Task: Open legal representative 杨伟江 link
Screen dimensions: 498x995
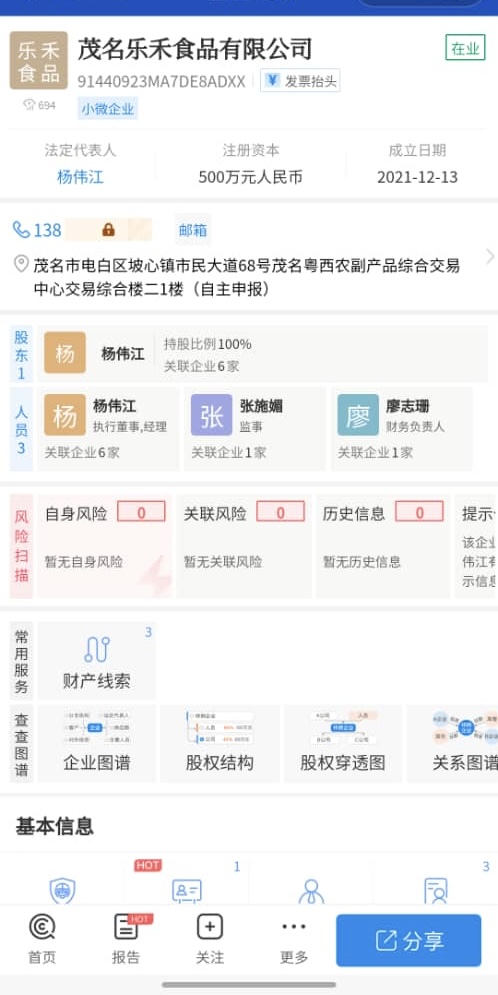Action: (x=80, y=177)
